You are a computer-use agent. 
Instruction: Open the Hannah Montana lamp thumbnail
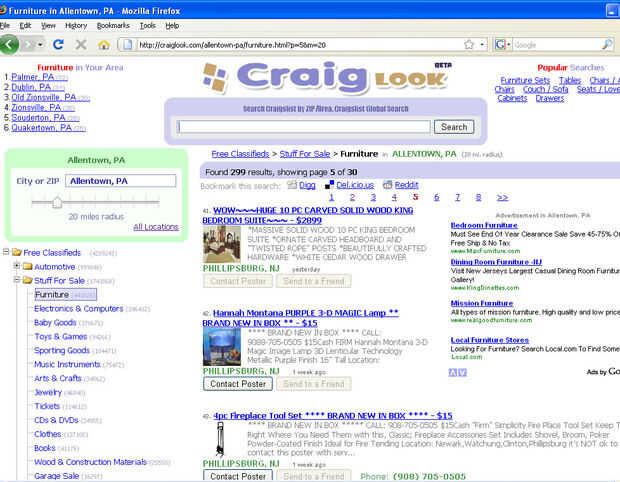pos(221,347)
